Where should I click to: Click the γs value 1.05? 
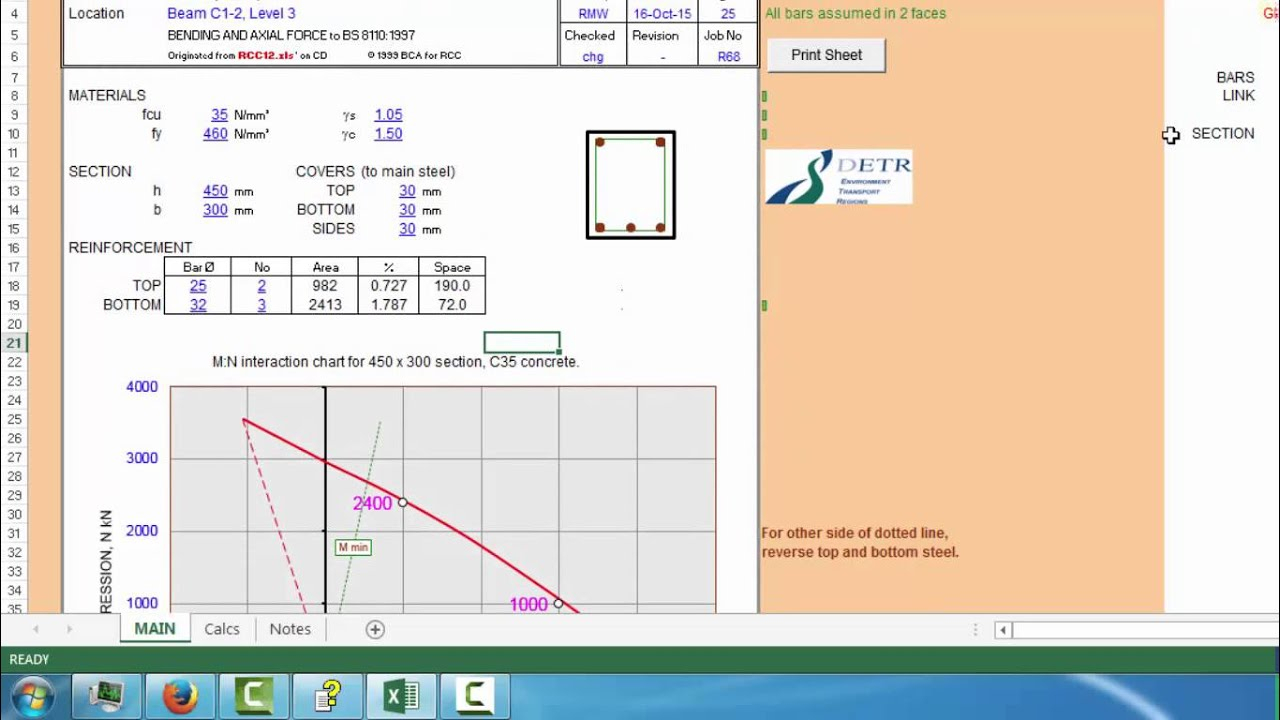[388, 115]
